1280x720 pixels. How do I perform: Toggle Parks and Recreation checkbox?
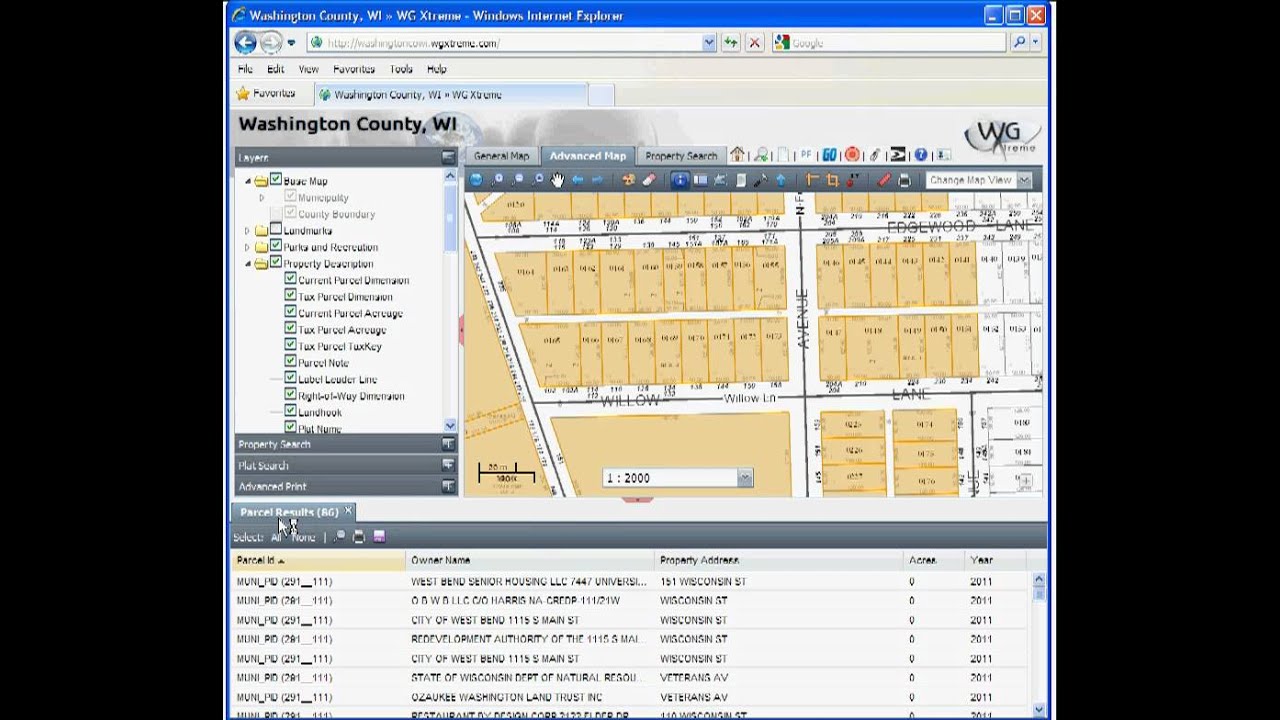(x=276, y=246)
